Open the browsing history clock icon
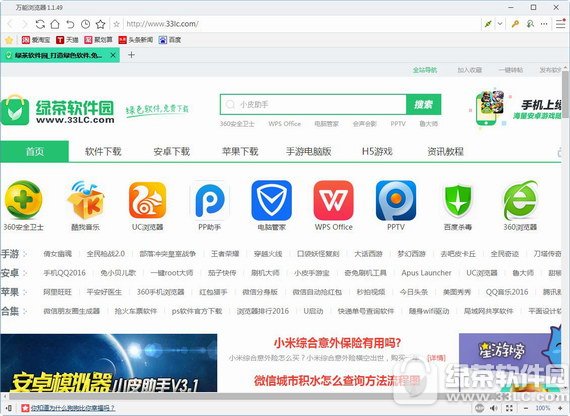 point(85,24)
